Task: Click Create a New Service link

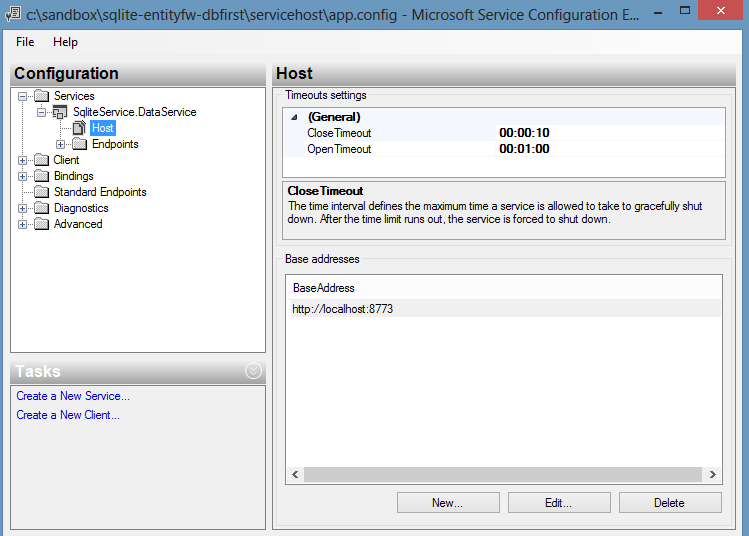Action: coord(73,396)
